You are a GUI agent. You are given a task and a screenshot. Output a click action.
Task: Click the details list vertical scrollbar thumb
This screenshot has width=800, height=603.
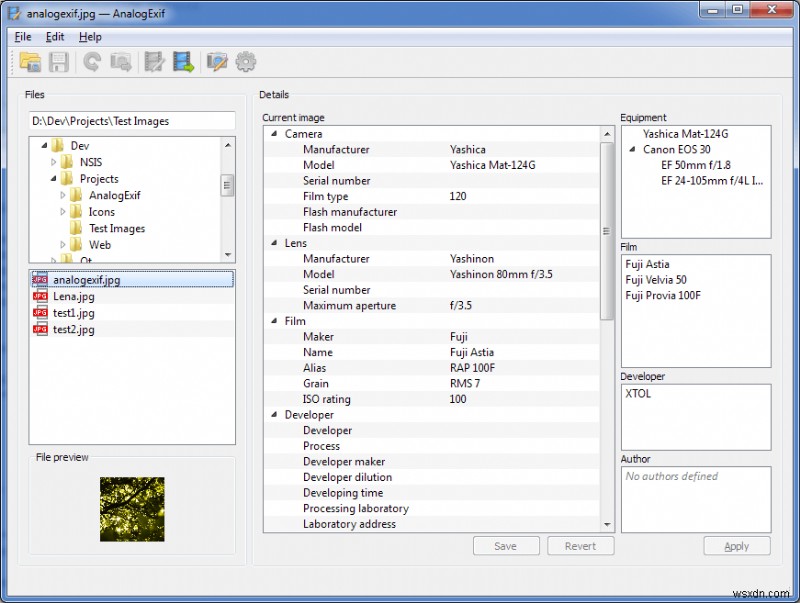pos(607,230)
